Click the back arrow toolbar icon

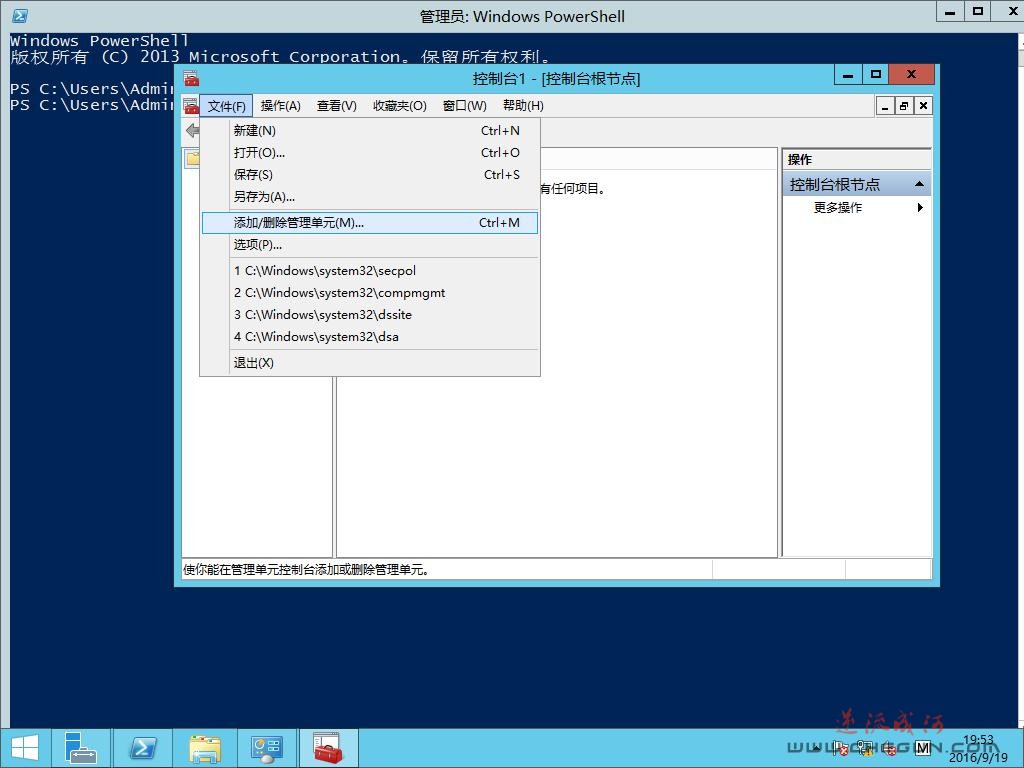coord(193,131)
